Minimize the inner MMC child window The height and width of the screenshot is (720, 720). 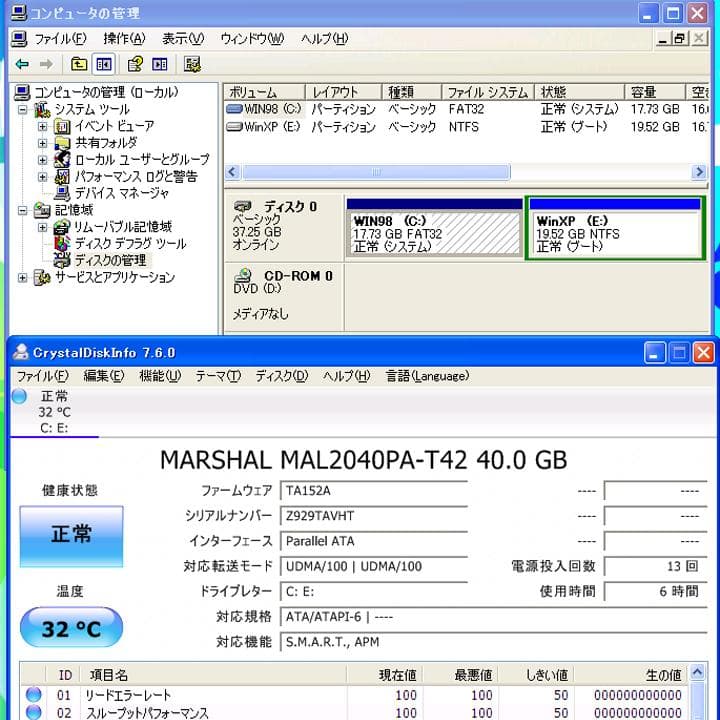[663, 39]
